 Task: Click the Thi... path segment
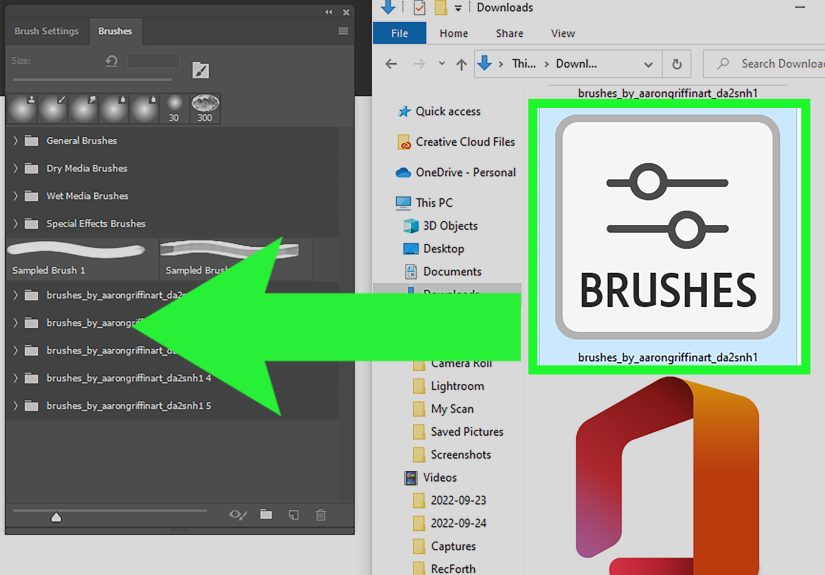tap(524, 64)
